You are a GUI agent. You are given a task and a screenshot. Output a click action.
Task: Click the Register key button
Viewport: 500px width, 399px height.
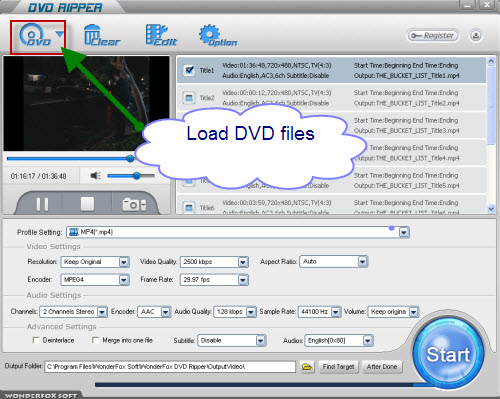pos(432,36)
